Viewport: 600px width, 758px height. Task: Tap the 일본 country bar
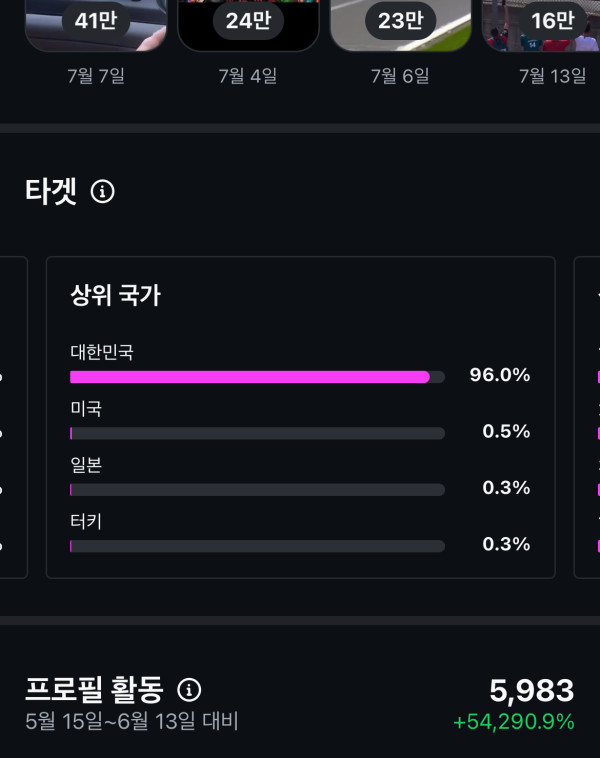coord(257,489)
